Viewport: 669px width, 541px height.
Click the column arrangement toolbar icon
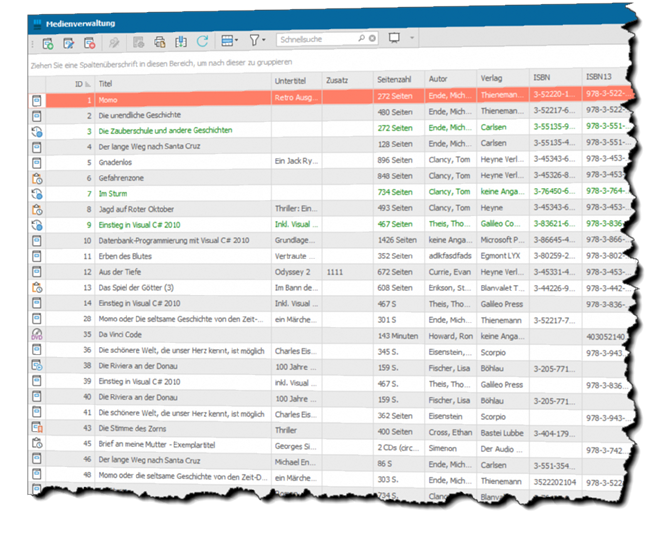(x=181, y=41)
